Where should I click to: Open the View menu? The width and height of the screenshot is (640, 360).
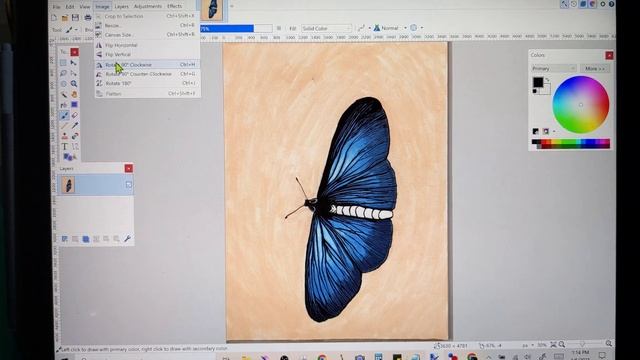click(84, 7)
